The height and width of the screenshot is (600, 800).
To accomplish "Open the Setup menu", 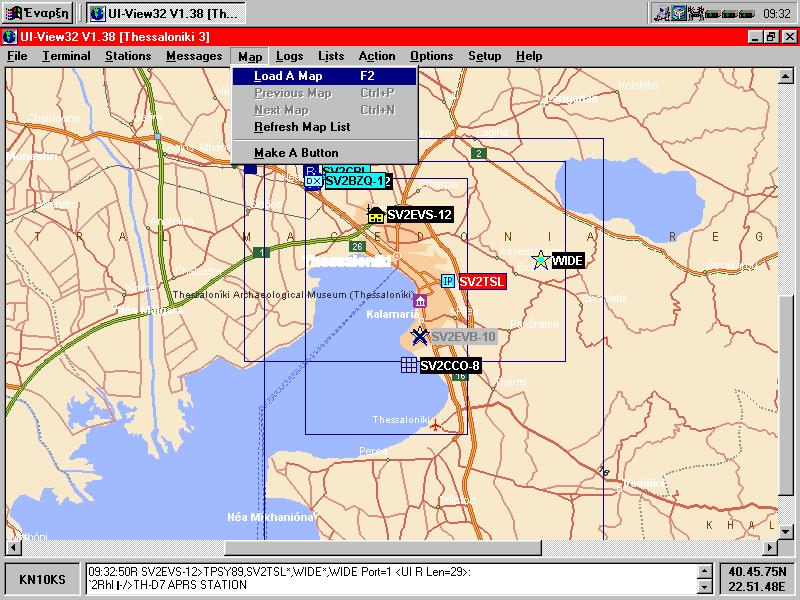I will pos(484,56).
